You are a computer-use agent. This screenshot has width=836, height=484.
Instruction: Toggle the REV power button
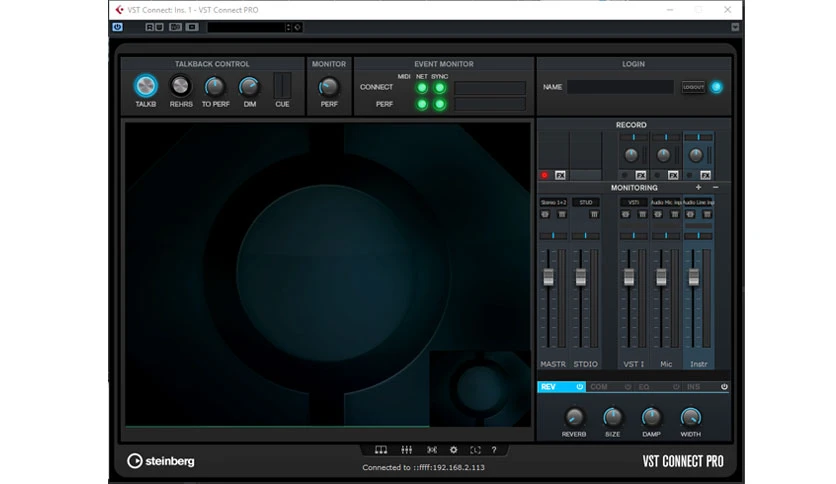[580, 387]
